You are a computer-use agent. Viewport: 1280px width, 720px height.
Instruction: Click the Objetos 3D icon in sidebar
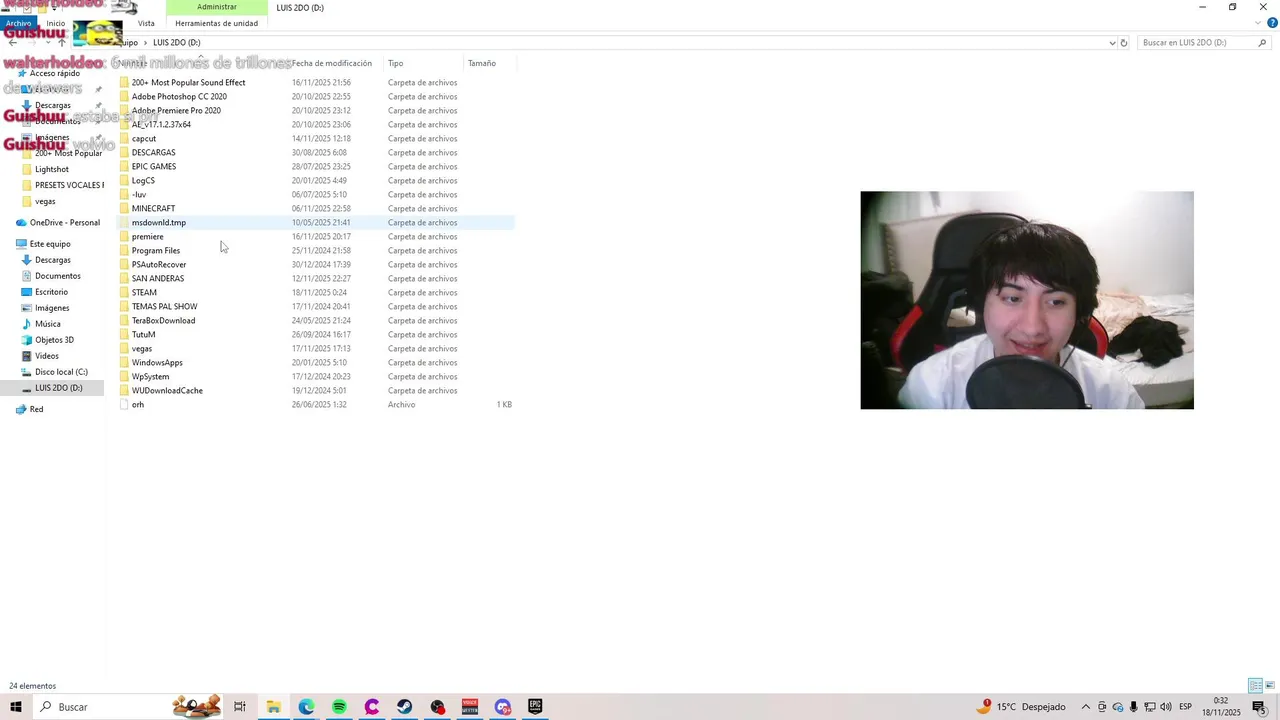click(27, 340)
